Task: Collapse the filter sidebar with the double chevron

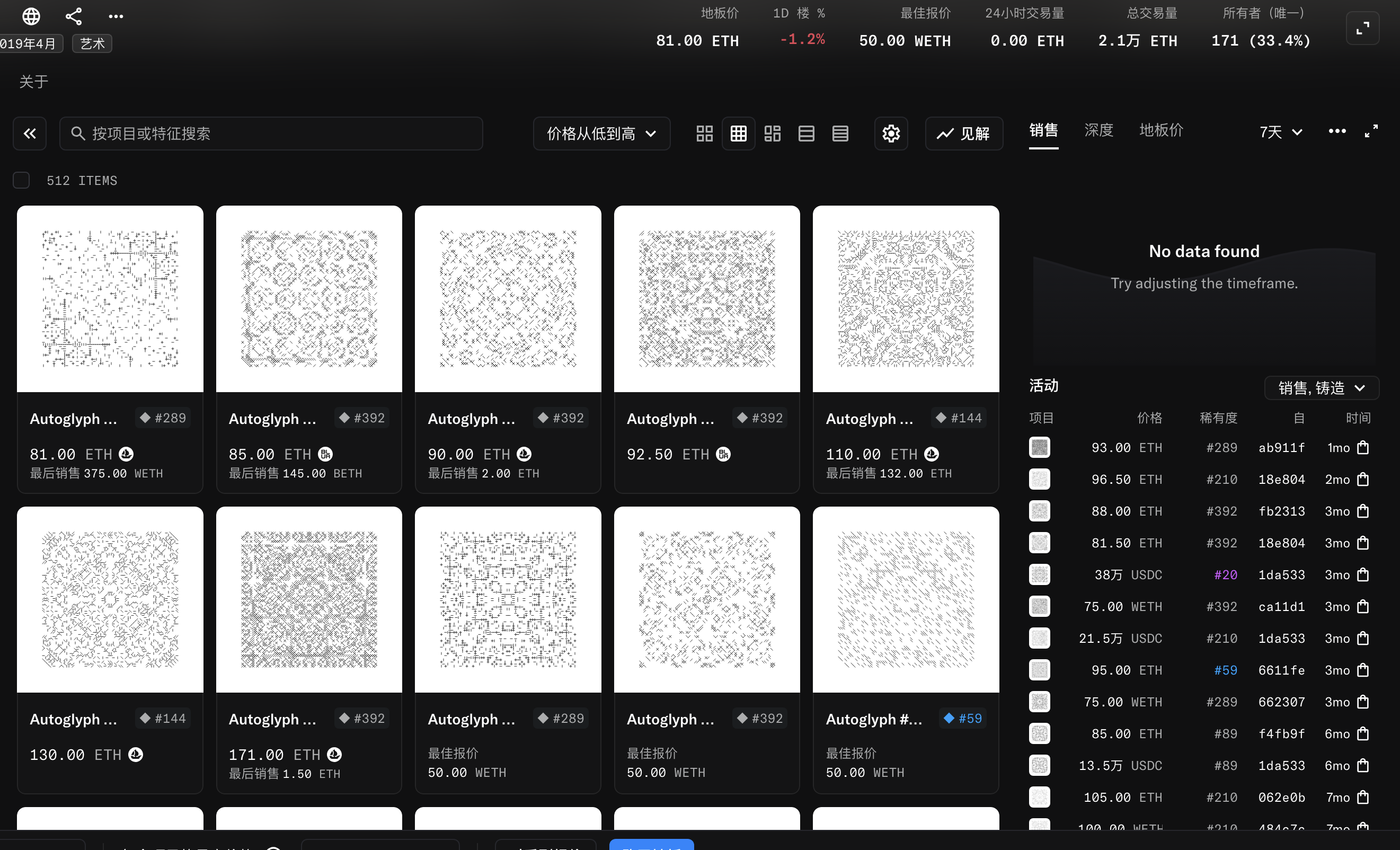Action: 30,134
